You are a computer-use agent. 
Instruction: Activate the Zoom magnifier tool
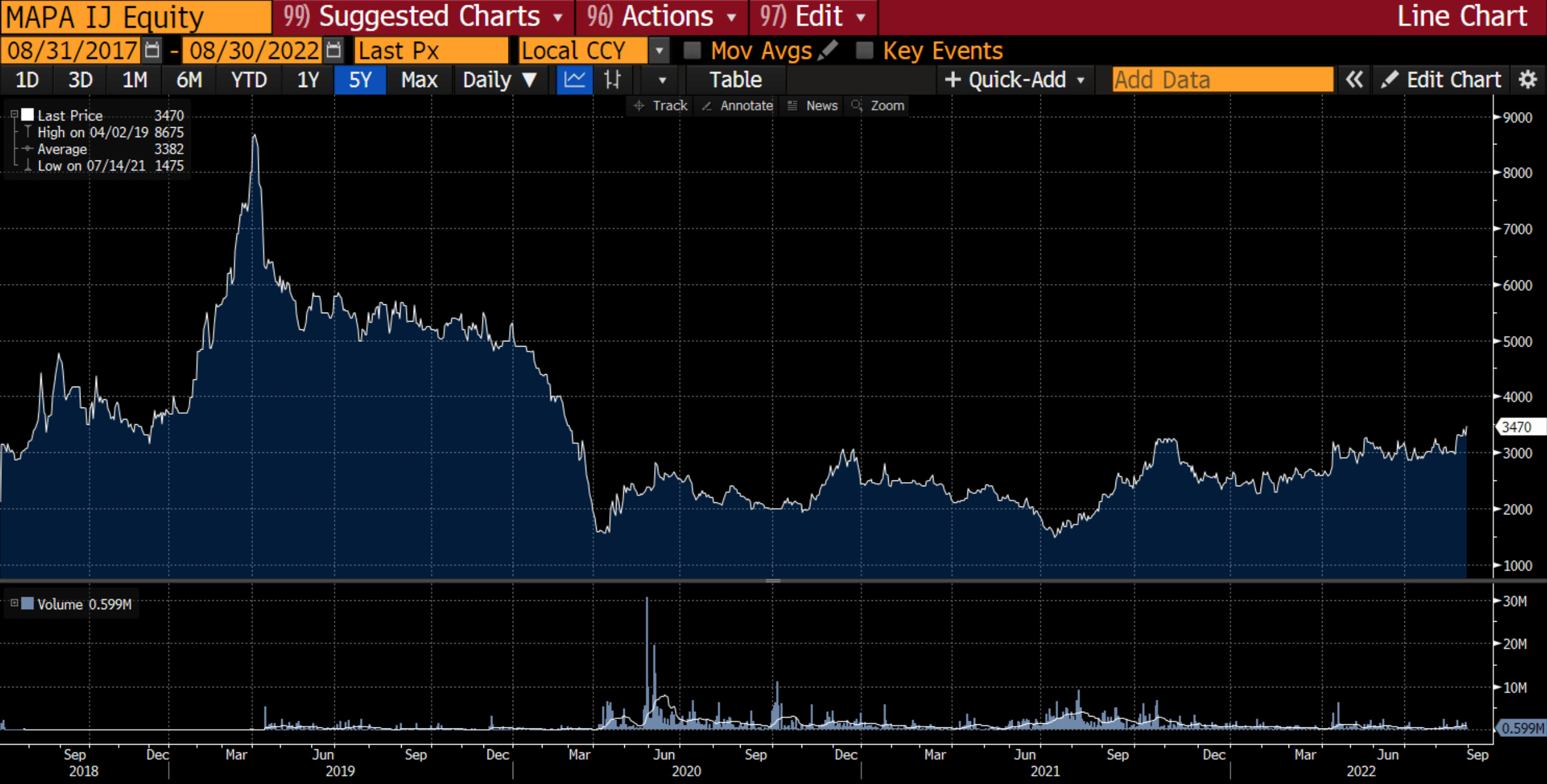point(877,106)
